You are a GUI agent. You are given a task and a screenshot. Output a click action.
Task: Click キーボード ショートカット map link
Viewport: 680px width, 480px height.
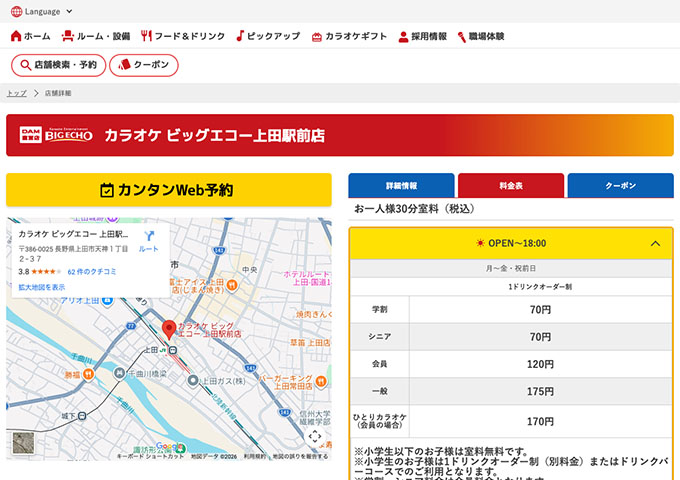point(150,456)
